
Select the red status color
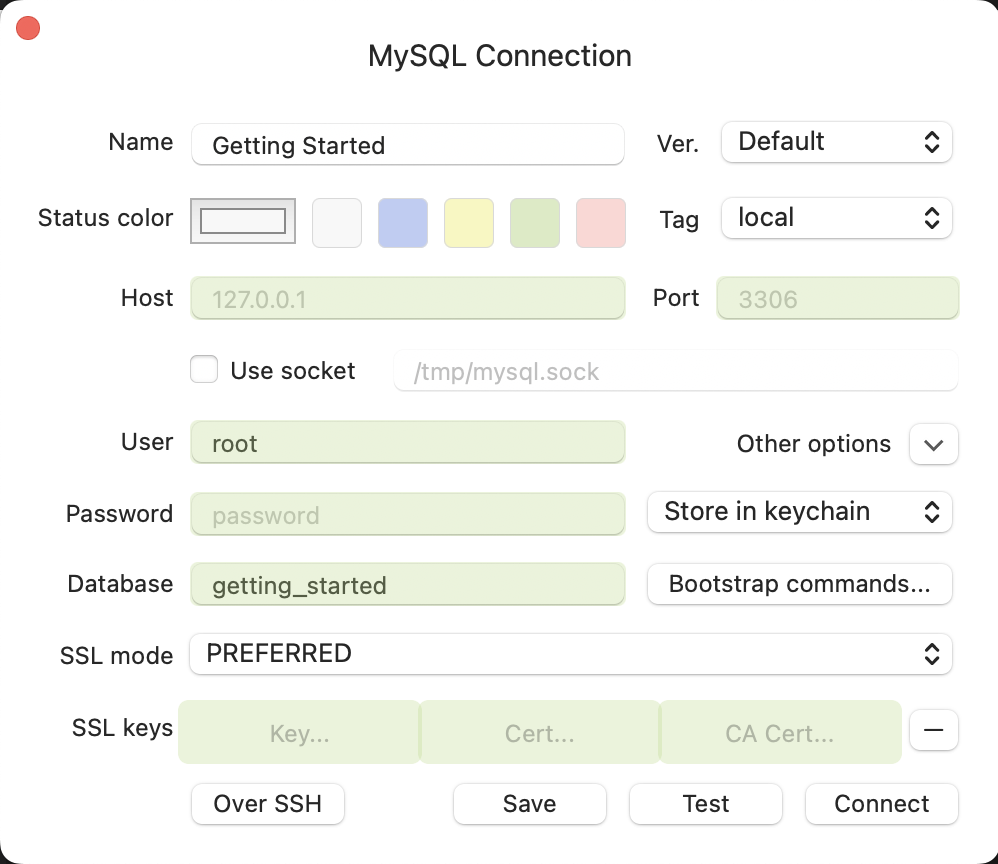[601, 222]
